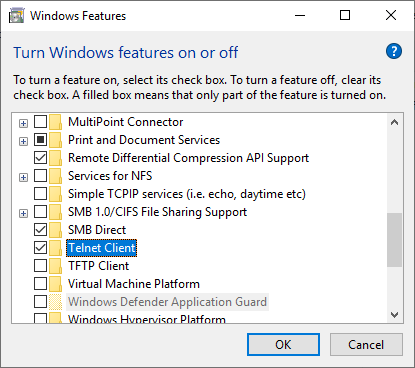
Task: Click the vertical scrollbar thumb
Action: pyautogui.click(x=394, y=240)
